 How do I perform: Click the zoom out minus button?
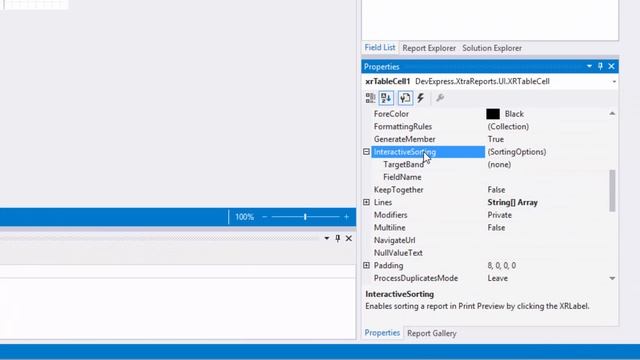pos(264,217)
